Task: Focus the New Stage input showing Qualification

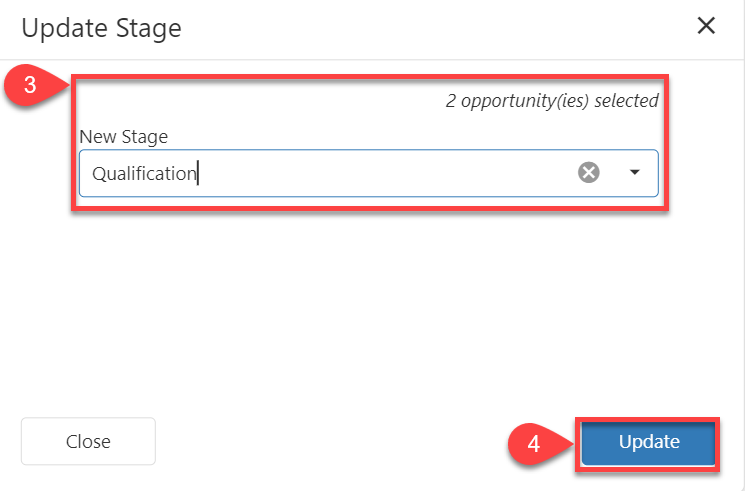Action: tap(330, 173)
